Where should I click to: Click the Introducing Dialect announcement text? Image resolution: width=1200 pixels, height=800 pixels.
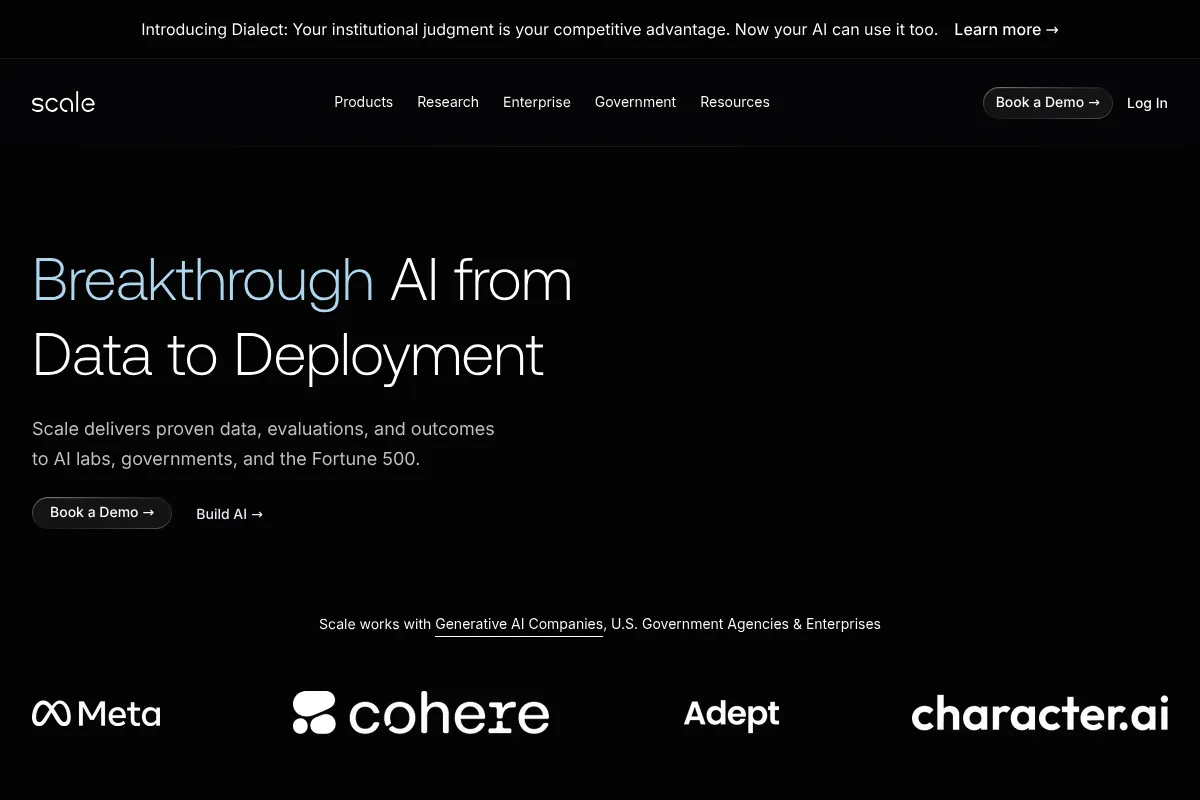click(539, 30)
